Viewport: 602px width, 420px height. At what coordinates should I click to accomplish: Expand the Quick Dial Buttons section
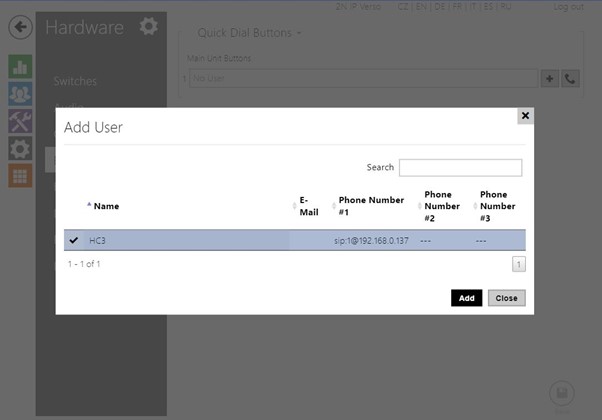250,33
